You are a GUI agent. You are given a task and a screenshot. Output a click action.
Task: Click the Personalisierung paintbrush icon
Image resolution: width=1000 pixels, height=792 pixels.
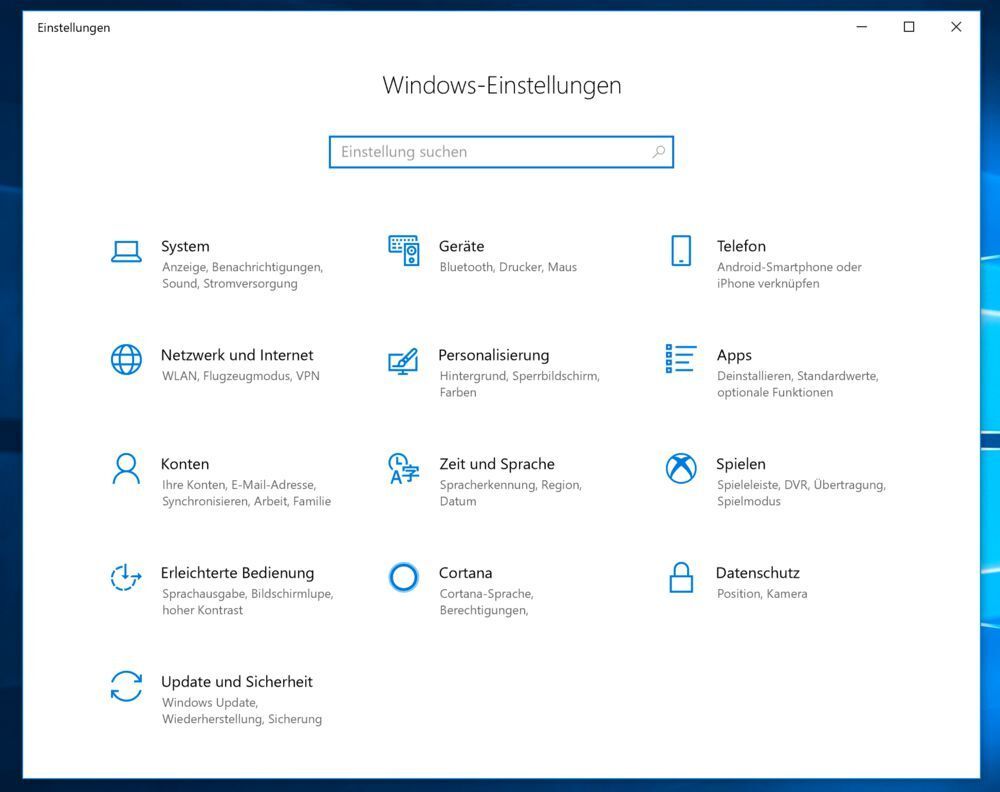[403, 361]
